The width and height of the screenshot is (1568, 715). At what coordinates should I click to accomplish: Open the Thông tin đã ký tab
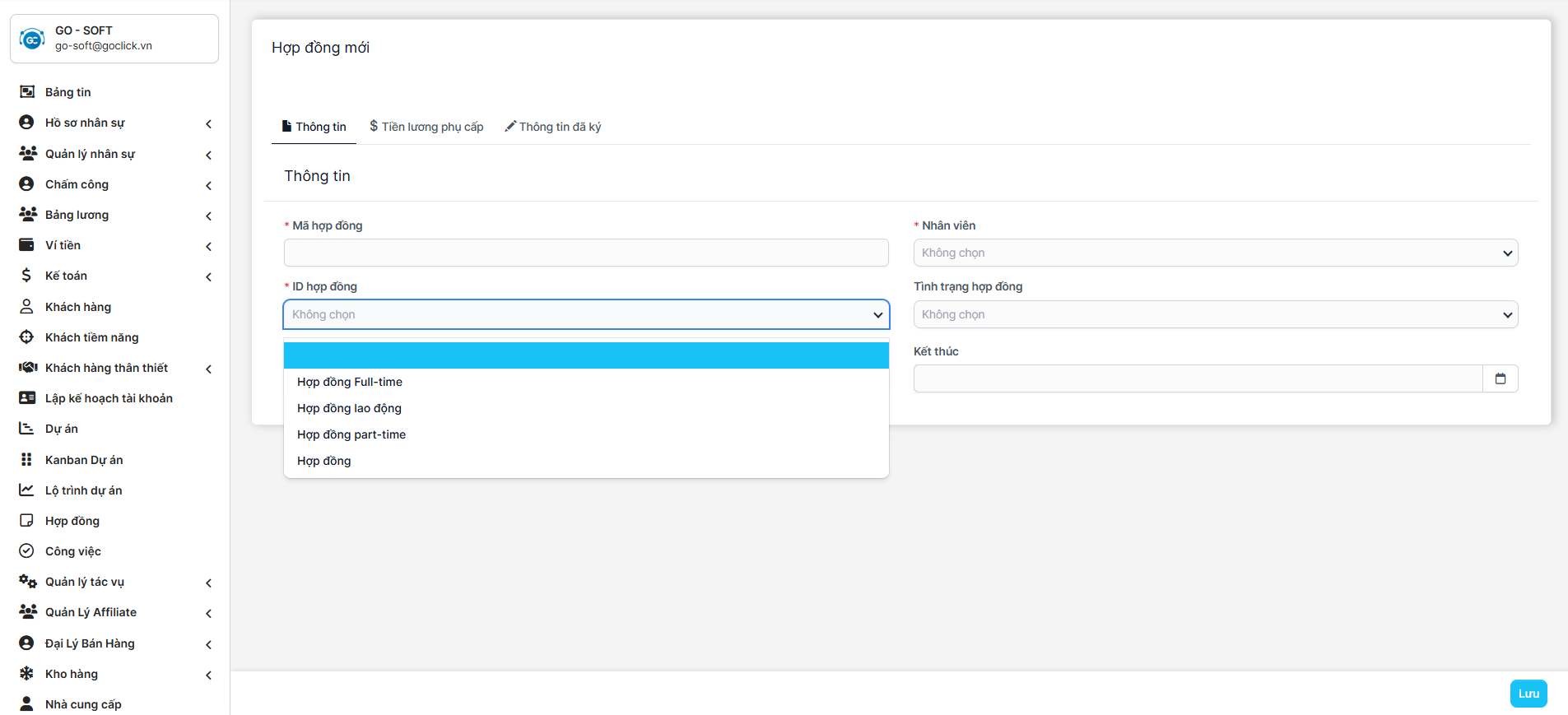coord(553,127)
